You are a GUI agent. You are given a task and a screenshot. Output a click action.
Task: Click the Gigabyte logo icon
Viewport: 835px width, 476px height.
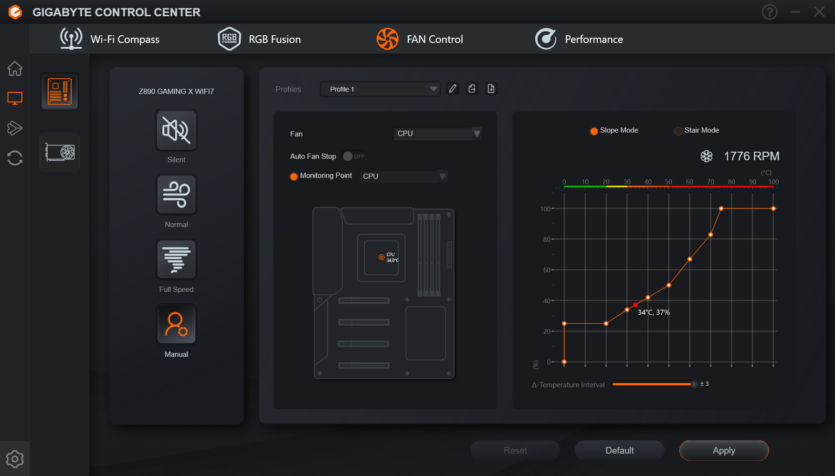click(15, 12)
